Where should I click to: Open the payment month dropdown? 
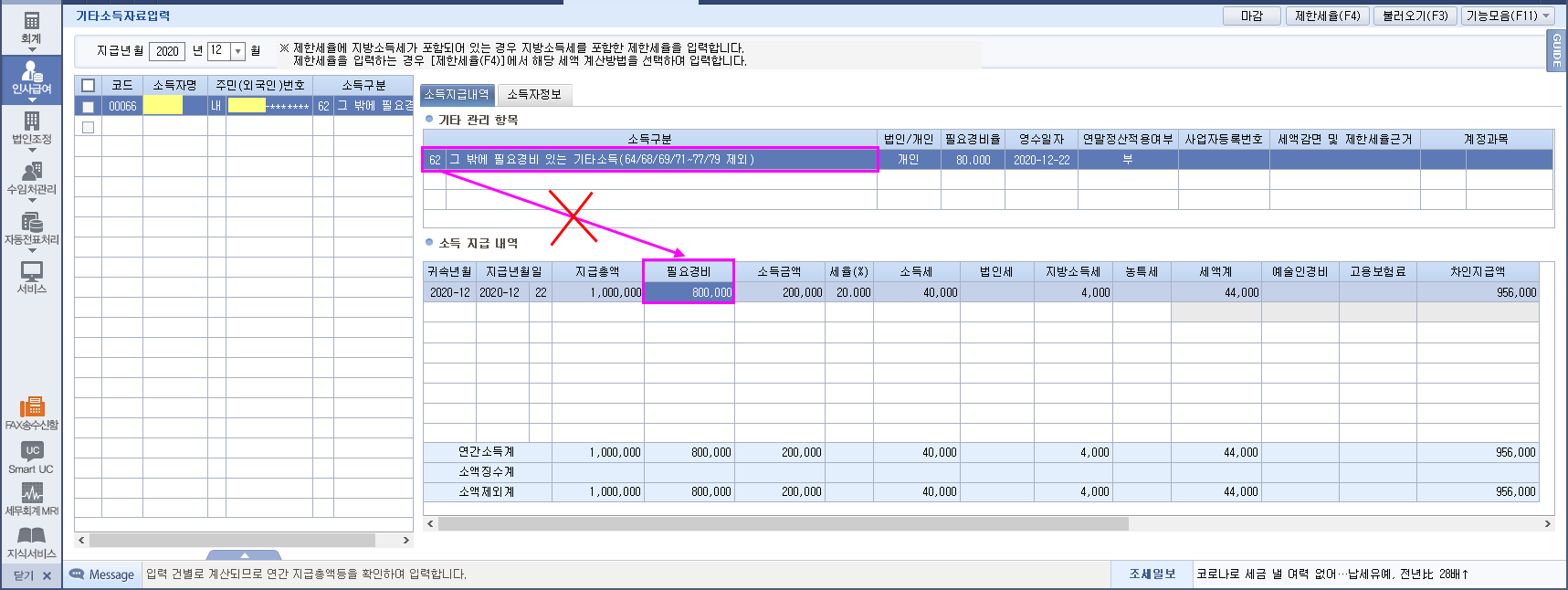tap(237, 51)
